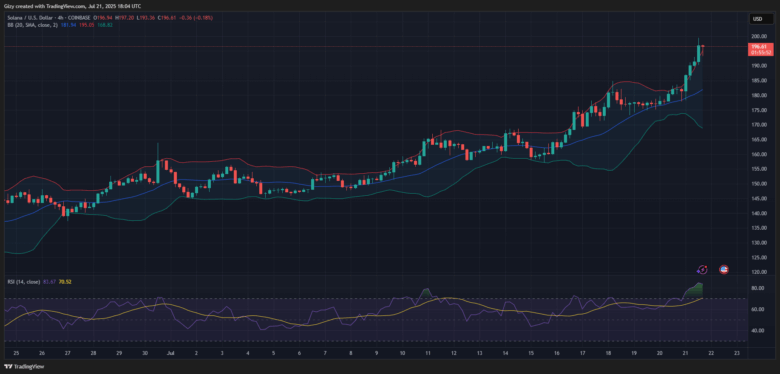Click the 10 date label on time axis
Screen dimensions: 780x374
coord(402,353)
